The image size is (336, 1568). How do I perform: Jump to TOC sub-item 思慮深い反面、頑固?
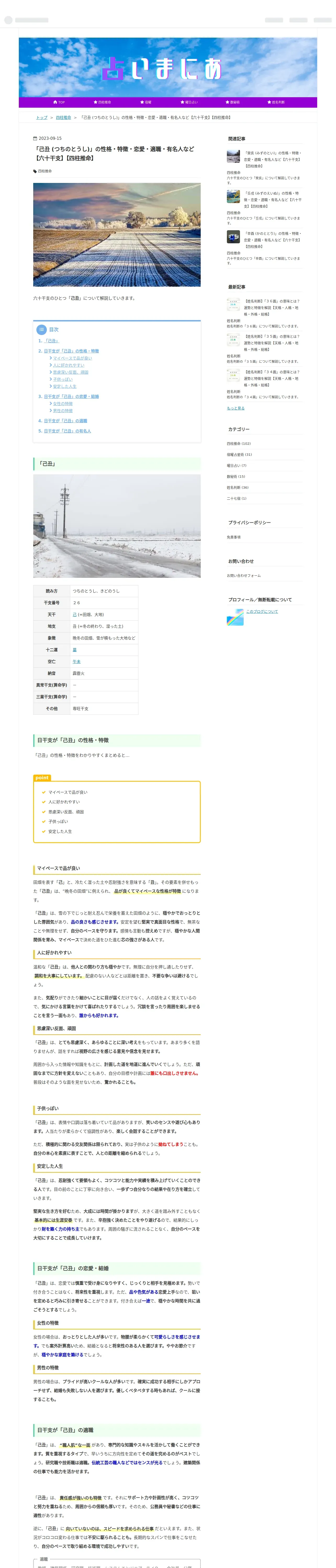pyautogui.click(x=71, y=372)
